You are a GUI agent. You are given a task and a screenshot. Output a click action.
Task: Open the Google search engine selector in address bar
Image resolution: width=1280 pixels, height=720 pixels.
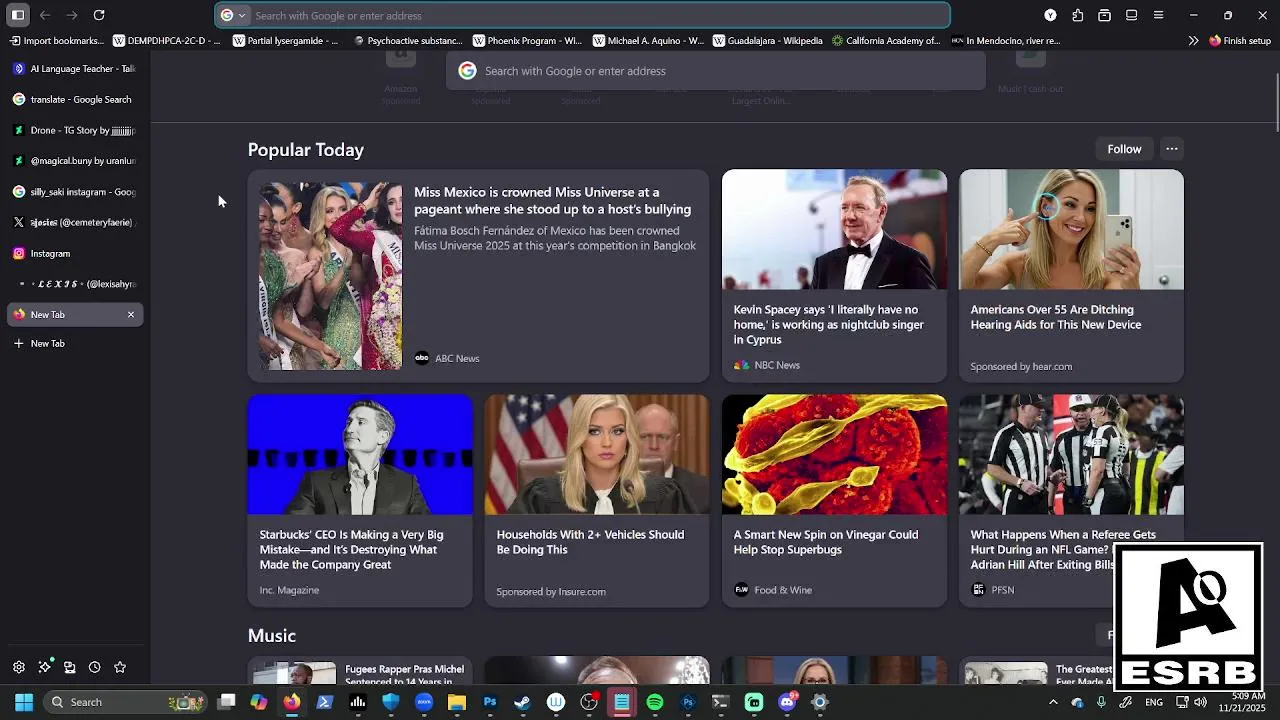click(233, 15)
